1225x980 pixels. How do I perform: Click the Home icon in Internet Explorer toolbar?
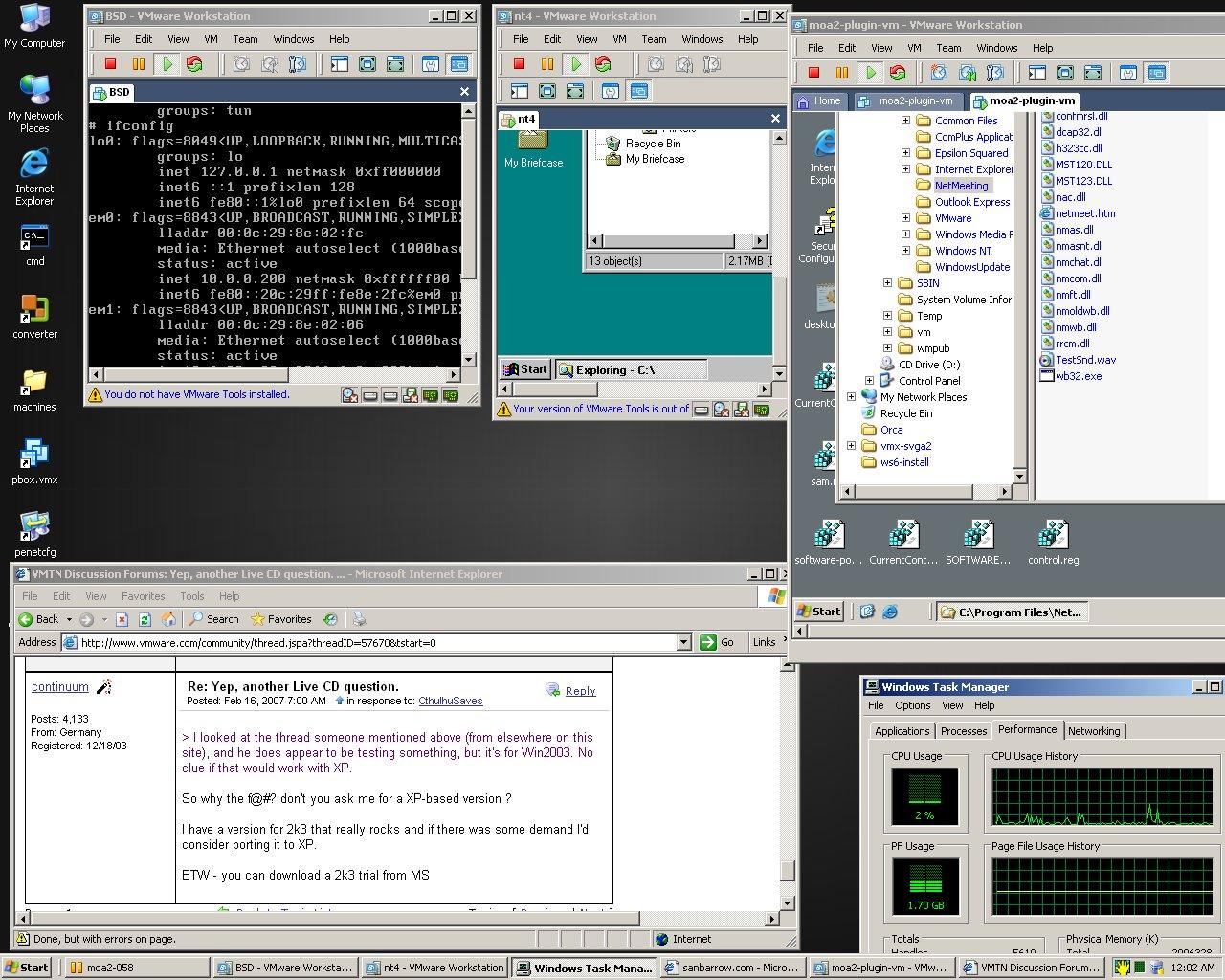169,619
